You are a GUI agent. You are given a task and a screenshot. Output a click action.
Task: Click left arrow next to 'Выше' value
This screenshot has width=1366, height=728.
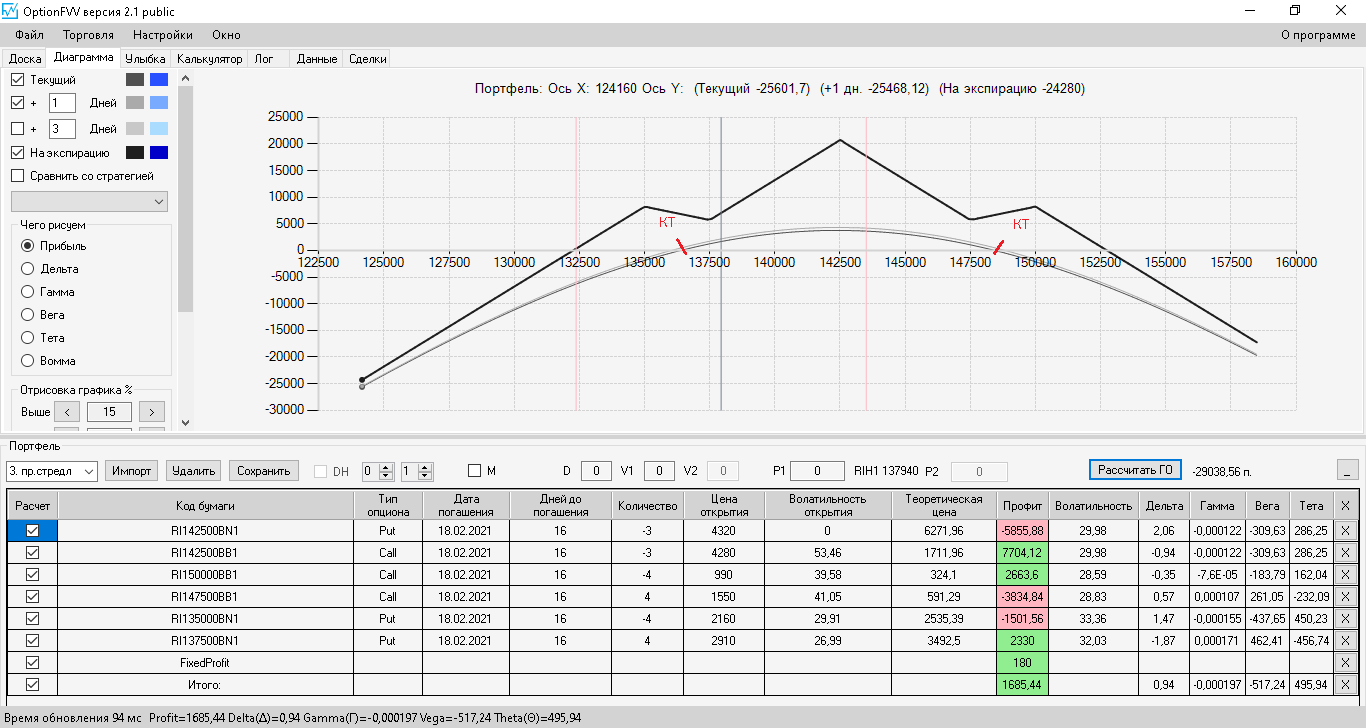point(66,411)
